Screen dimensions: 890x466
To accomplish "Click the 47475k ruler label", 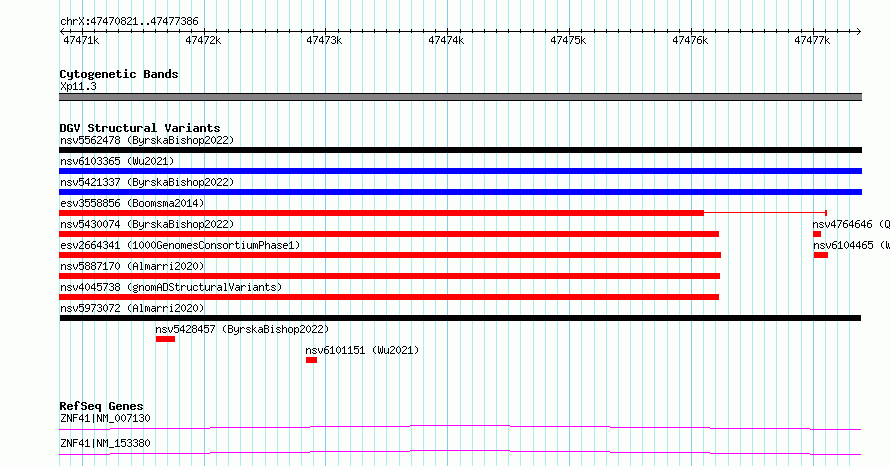I will [568, 40].
